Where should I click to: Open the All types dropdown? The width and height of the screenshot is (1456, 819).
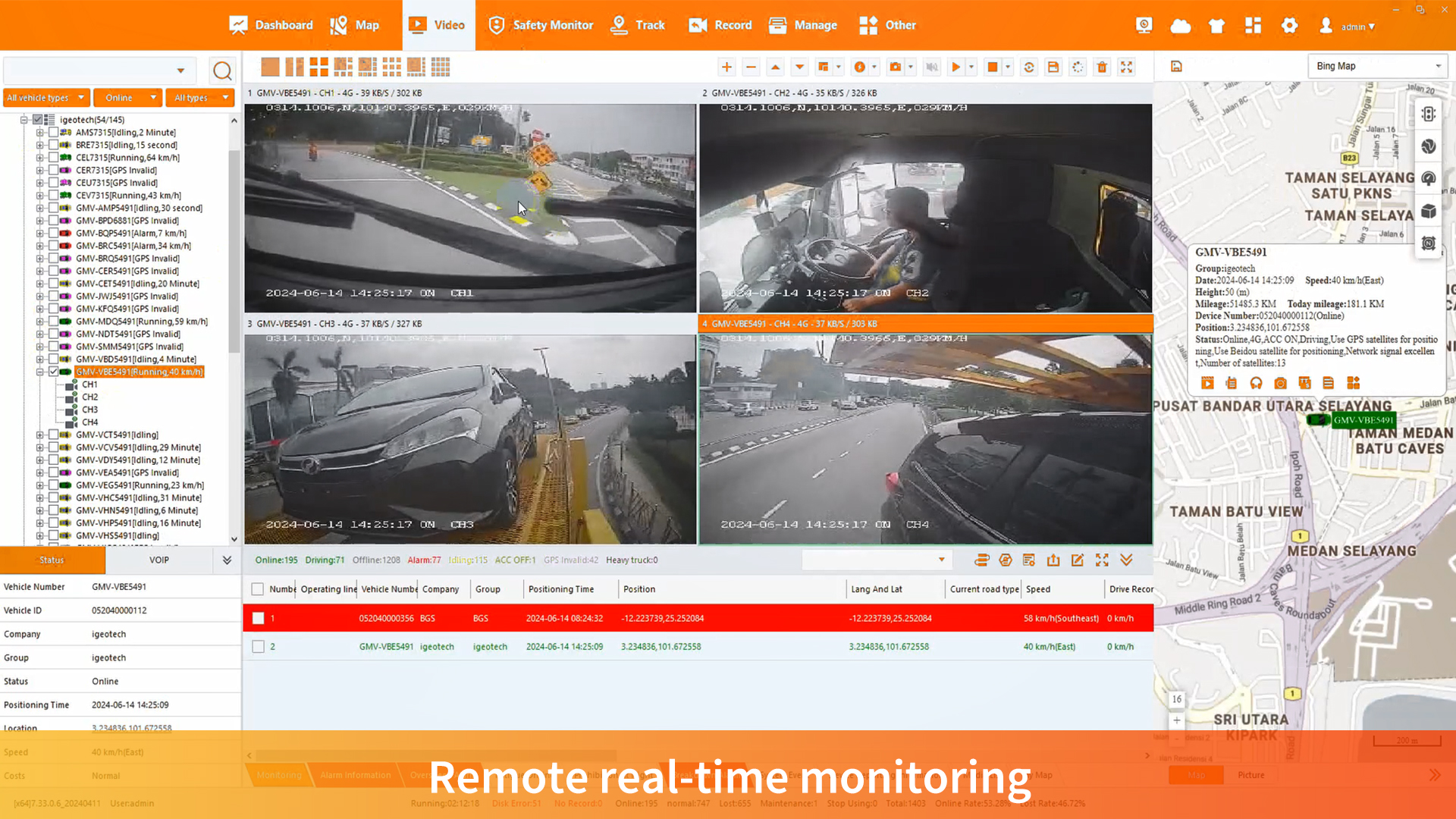(200, 98)
